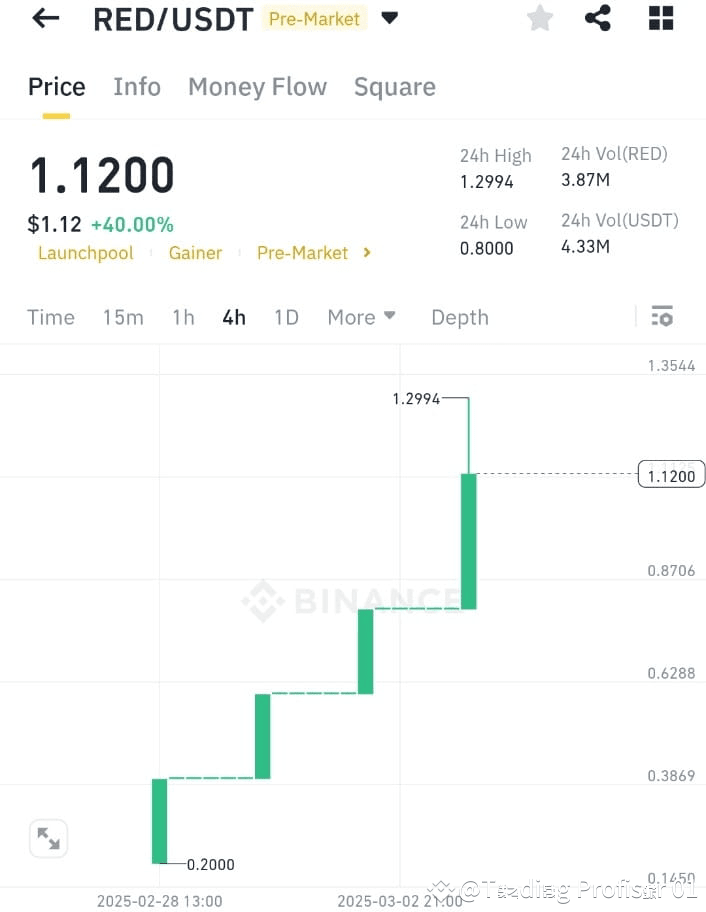Switch to the Money Flow tab
The height and width of the screenshot is (912, 706).
257,87
